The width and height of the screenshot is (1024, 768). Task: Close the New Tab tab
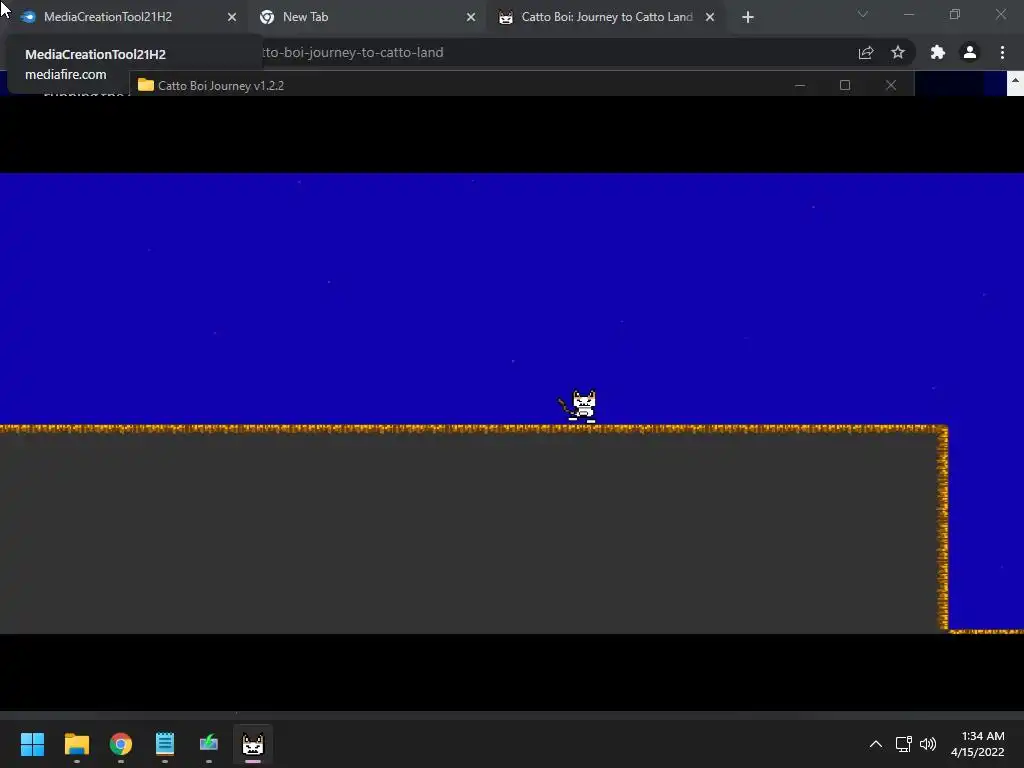pos(471,17)
